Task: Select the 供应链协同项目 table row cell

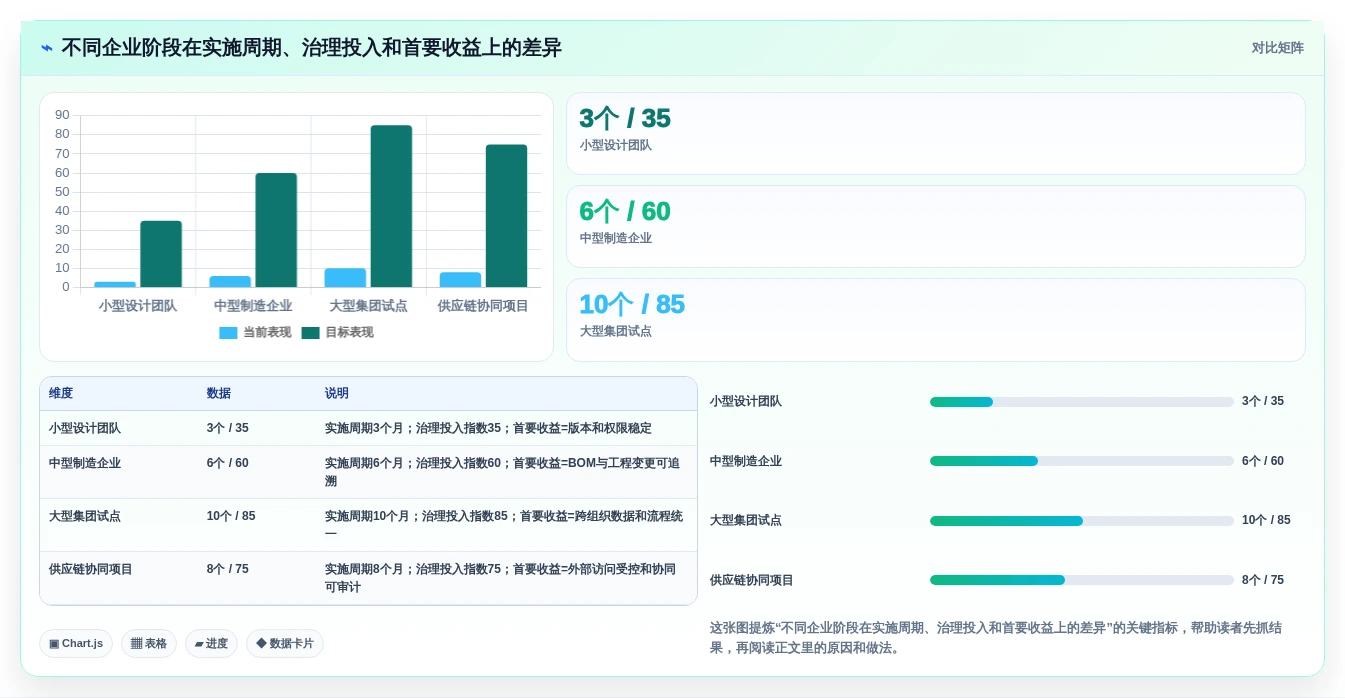Action: 91,569
